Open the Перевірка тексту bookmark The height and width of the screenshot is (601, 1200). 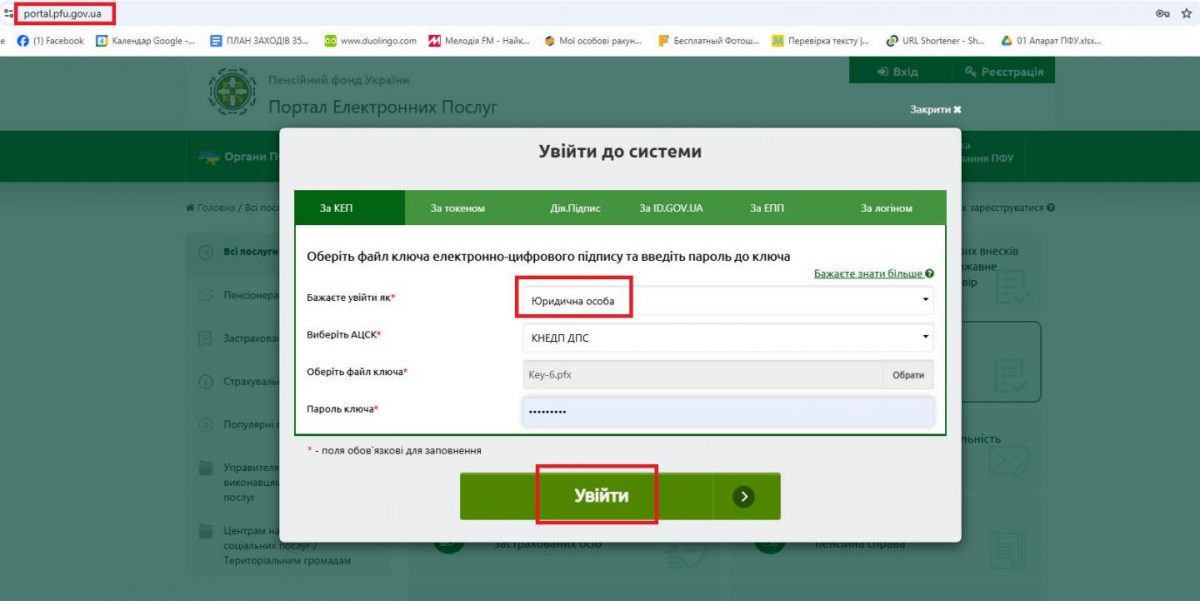click(821, 41)
